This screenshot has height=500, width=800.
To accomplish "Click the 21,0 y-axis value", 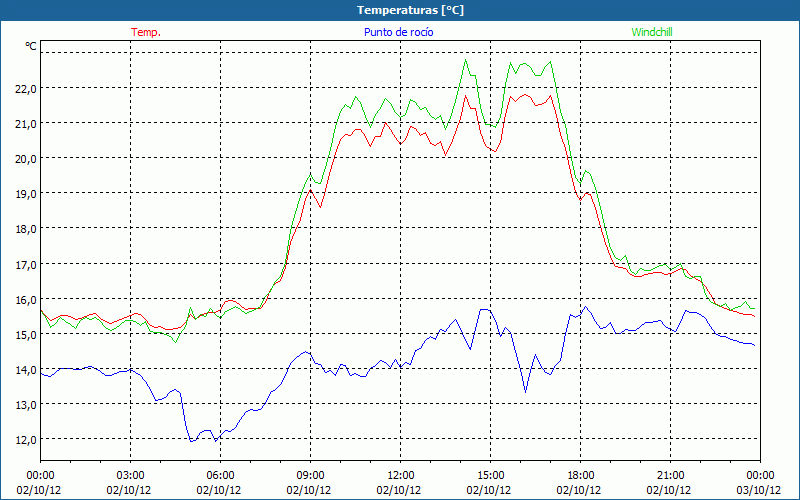I will 26,123.
